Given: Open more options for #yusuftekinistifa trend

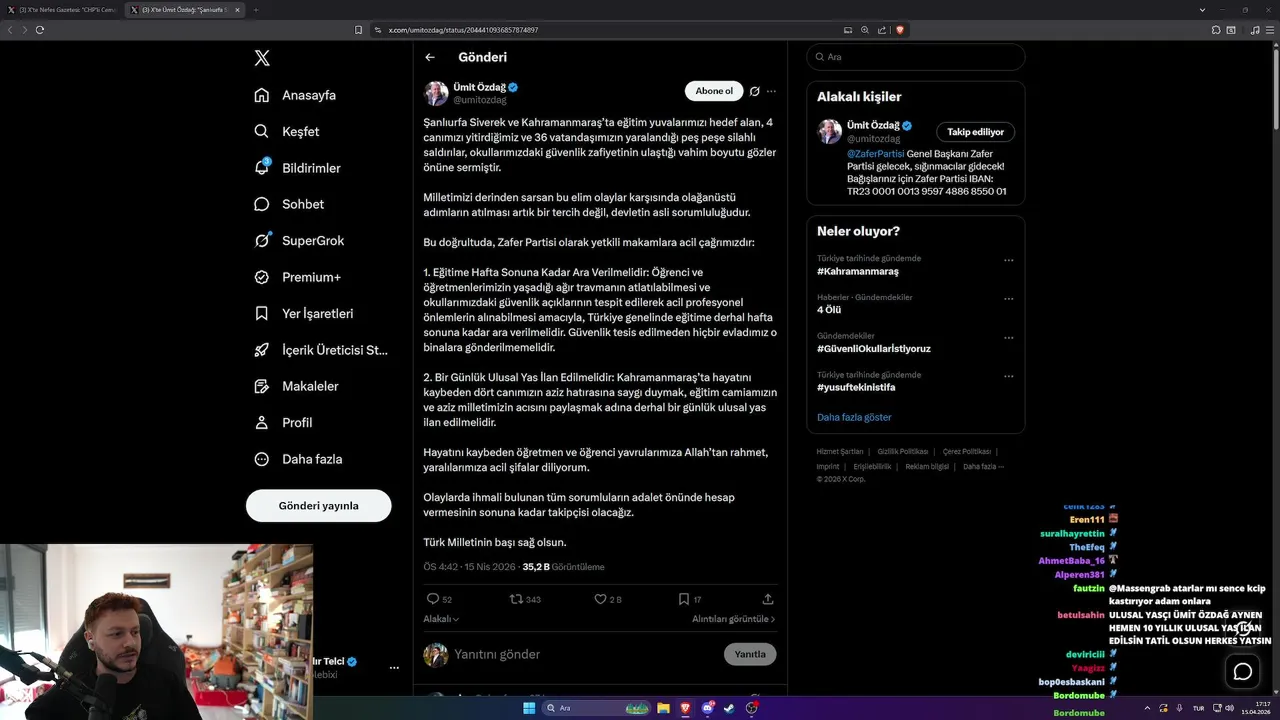Looking at the screenshot, I should tap(1008, 376).
